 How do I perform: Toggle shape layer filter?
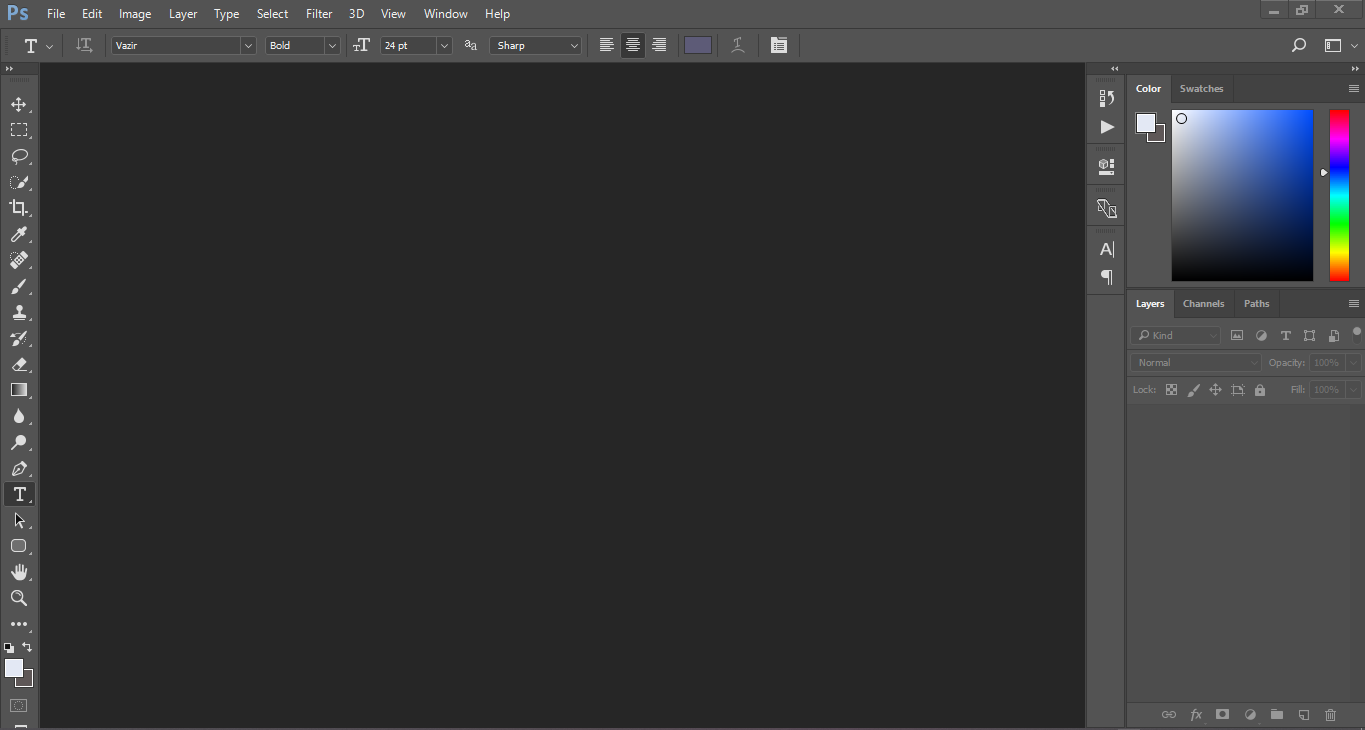click(1309, 336)
